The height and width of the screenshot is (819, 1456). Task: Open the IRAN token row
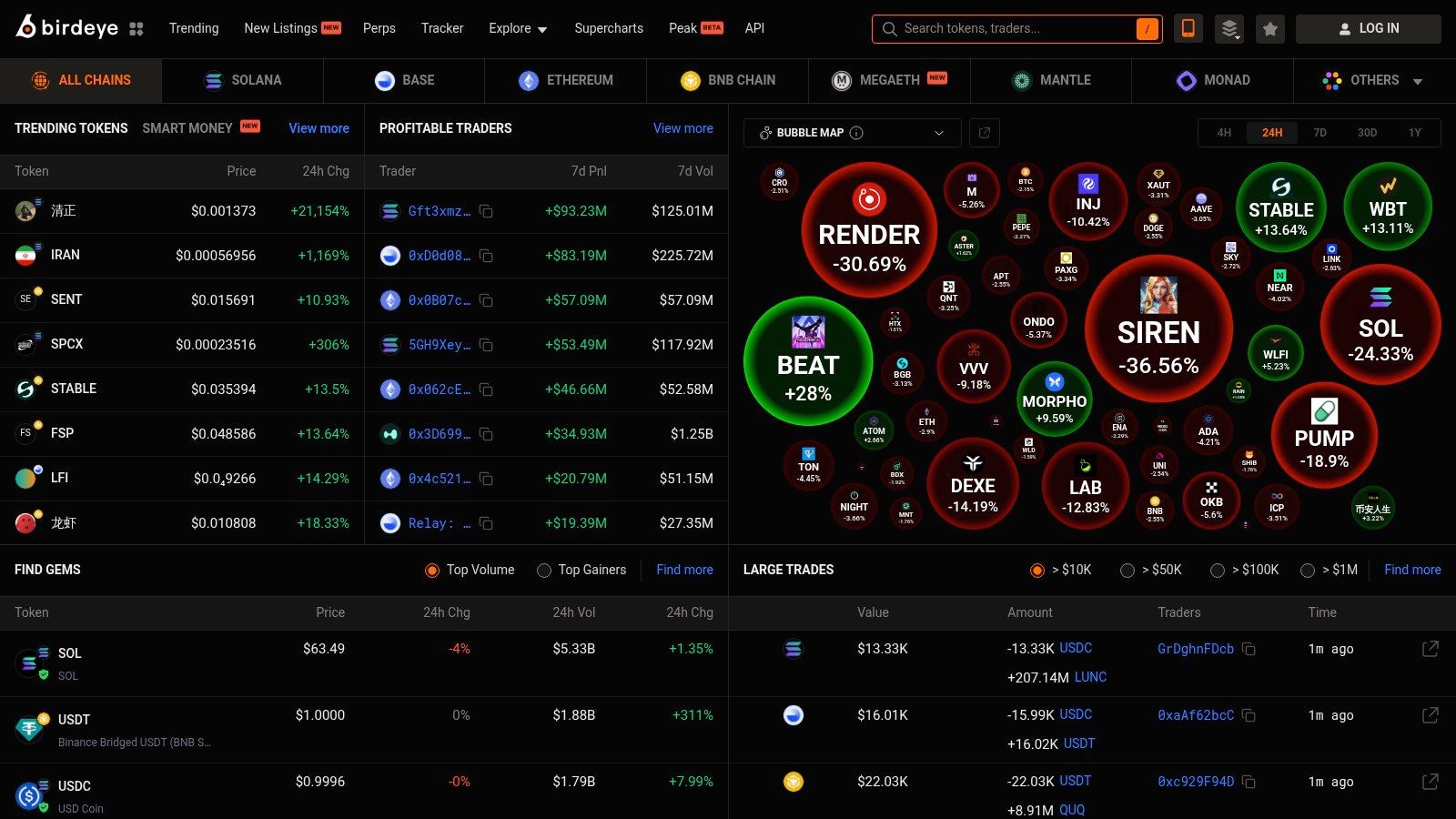pos(182,256)
